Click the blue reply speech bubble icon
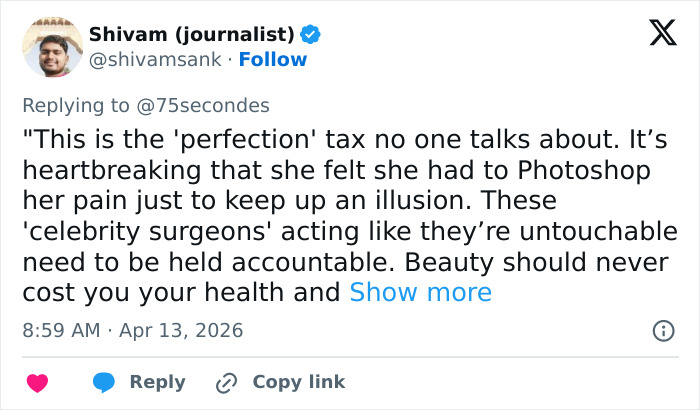The height and width of the screenshot is (410, 700). click(104, 382)
